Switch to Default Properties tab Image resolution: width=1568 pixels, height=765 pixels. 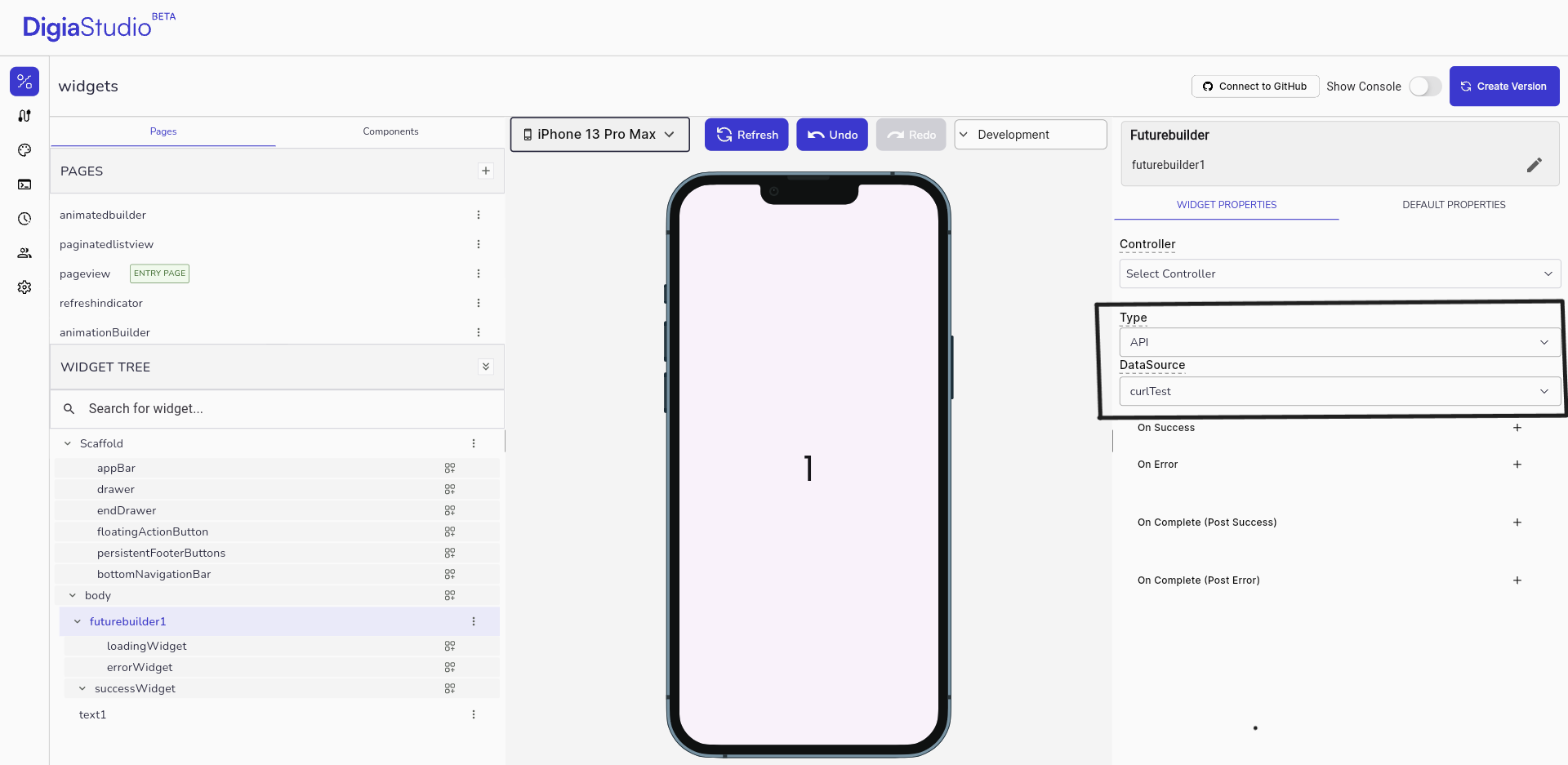coord(1453,205)
